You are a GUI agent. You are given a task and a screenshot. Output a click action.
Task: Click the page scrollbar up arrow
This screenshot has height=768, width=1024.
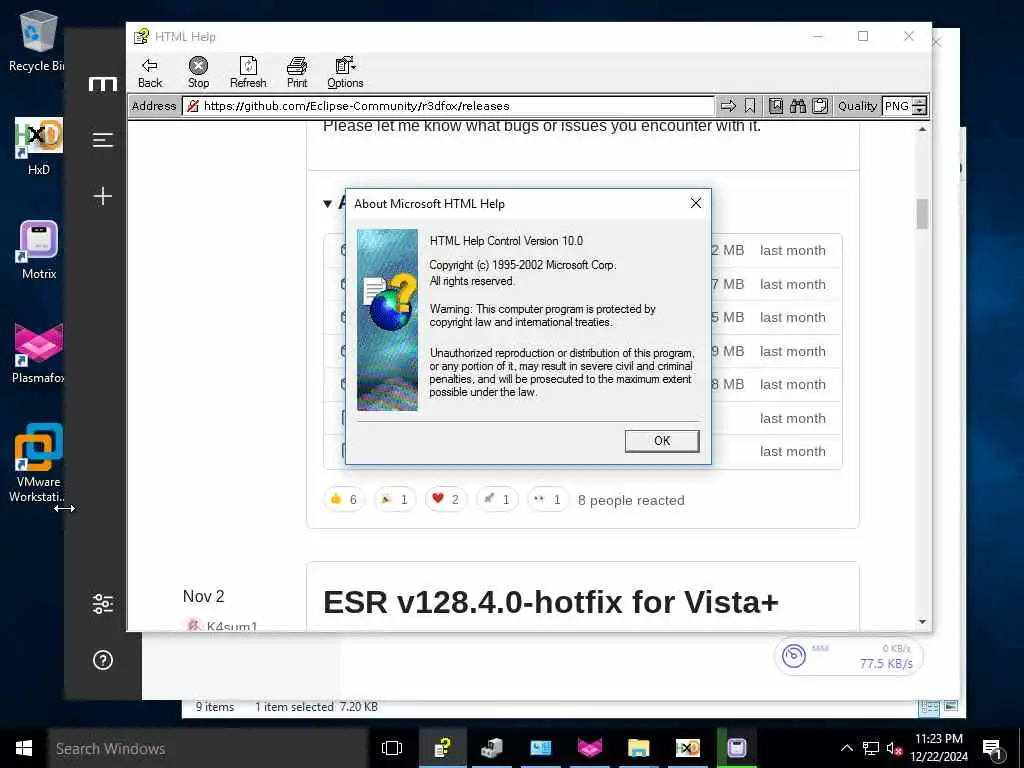[x=922, y=129]
